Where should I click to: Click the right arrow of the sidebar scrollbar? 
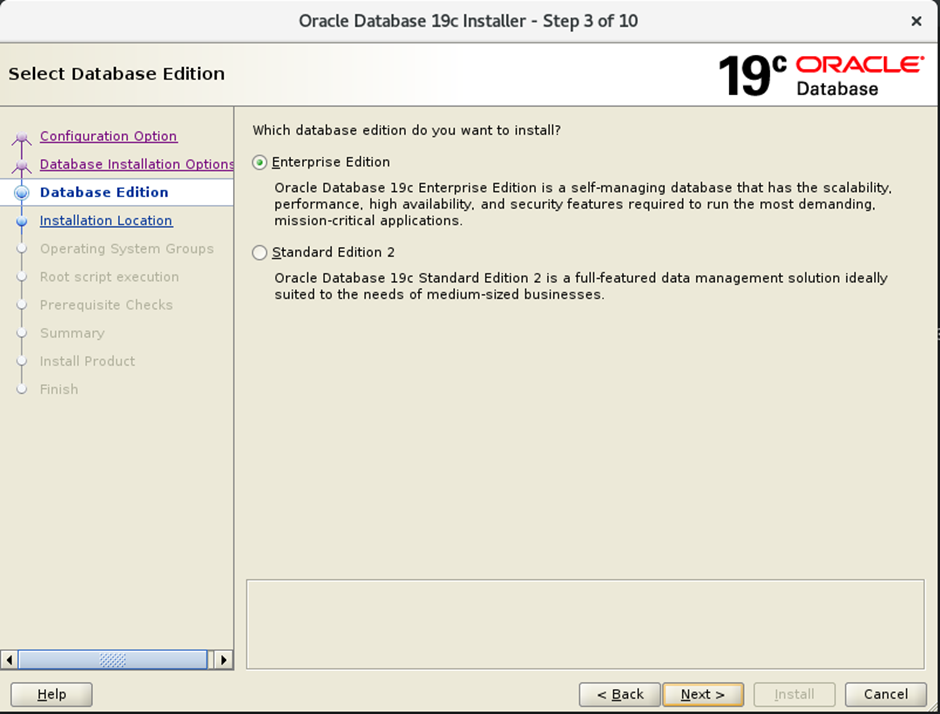(224, 660)
